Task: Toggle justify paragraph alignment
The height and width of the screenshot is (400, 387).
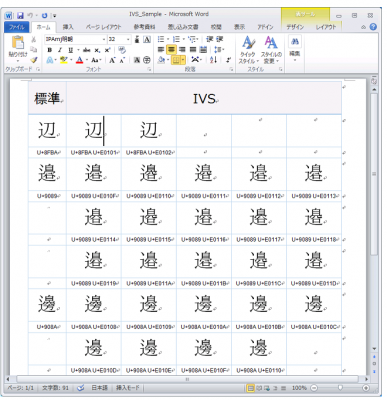Action: click(193, 50)
